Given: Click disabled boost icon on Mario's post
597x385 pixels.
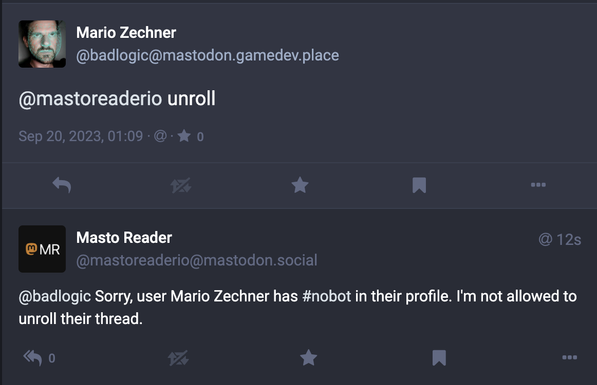Looking at the screenshot, I should tap(181, 185).
